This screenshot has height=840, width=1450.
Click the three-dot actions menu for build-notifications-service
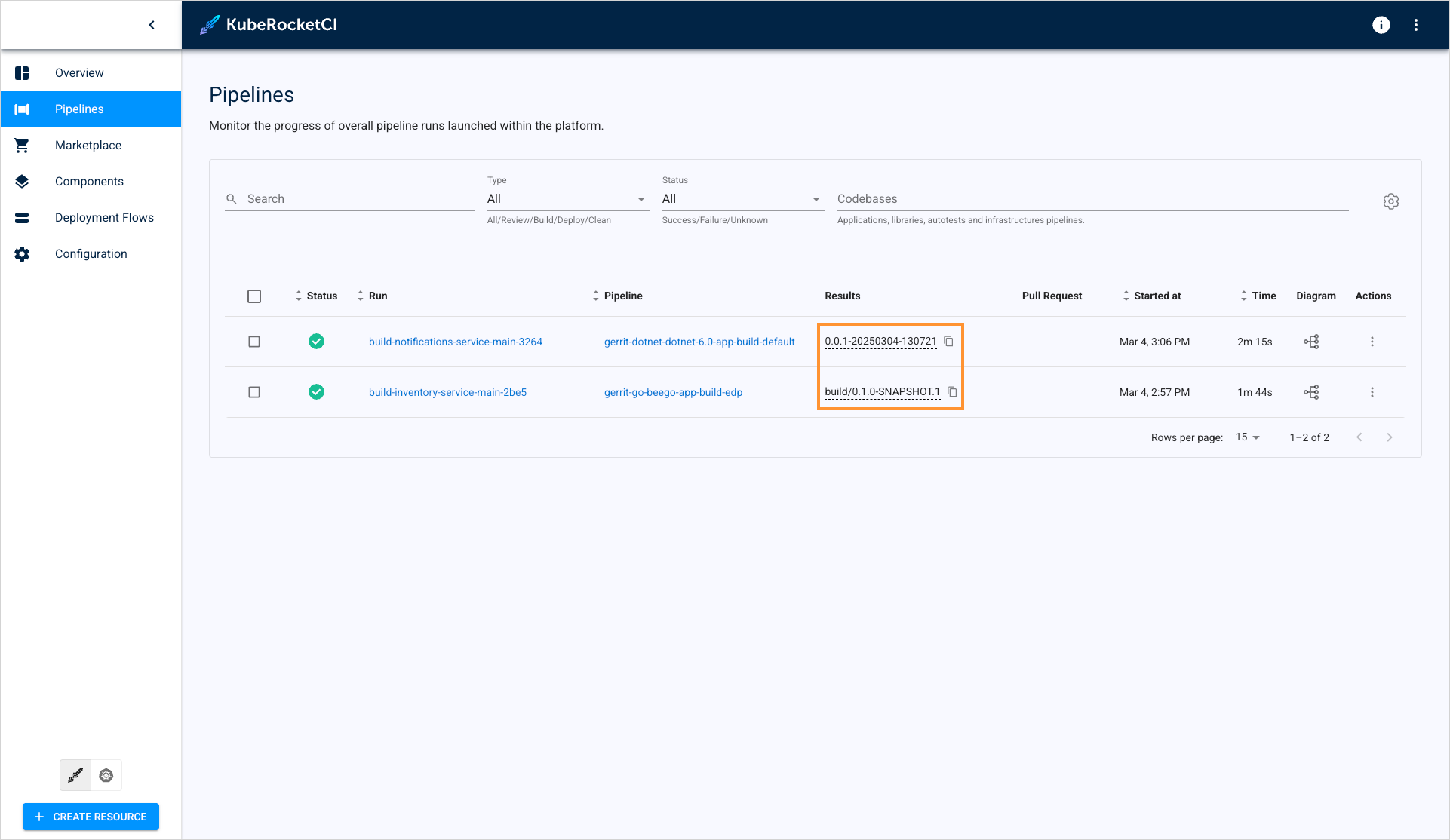[1372, 341]
